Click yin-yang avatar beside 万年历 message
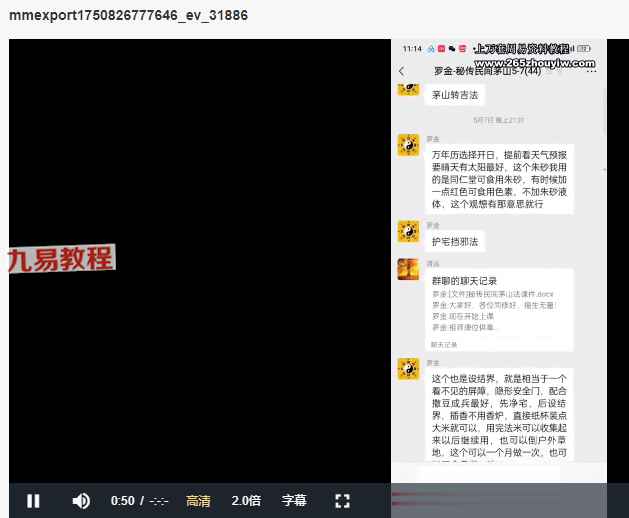The image size is (629, 518). click(408, 146)
